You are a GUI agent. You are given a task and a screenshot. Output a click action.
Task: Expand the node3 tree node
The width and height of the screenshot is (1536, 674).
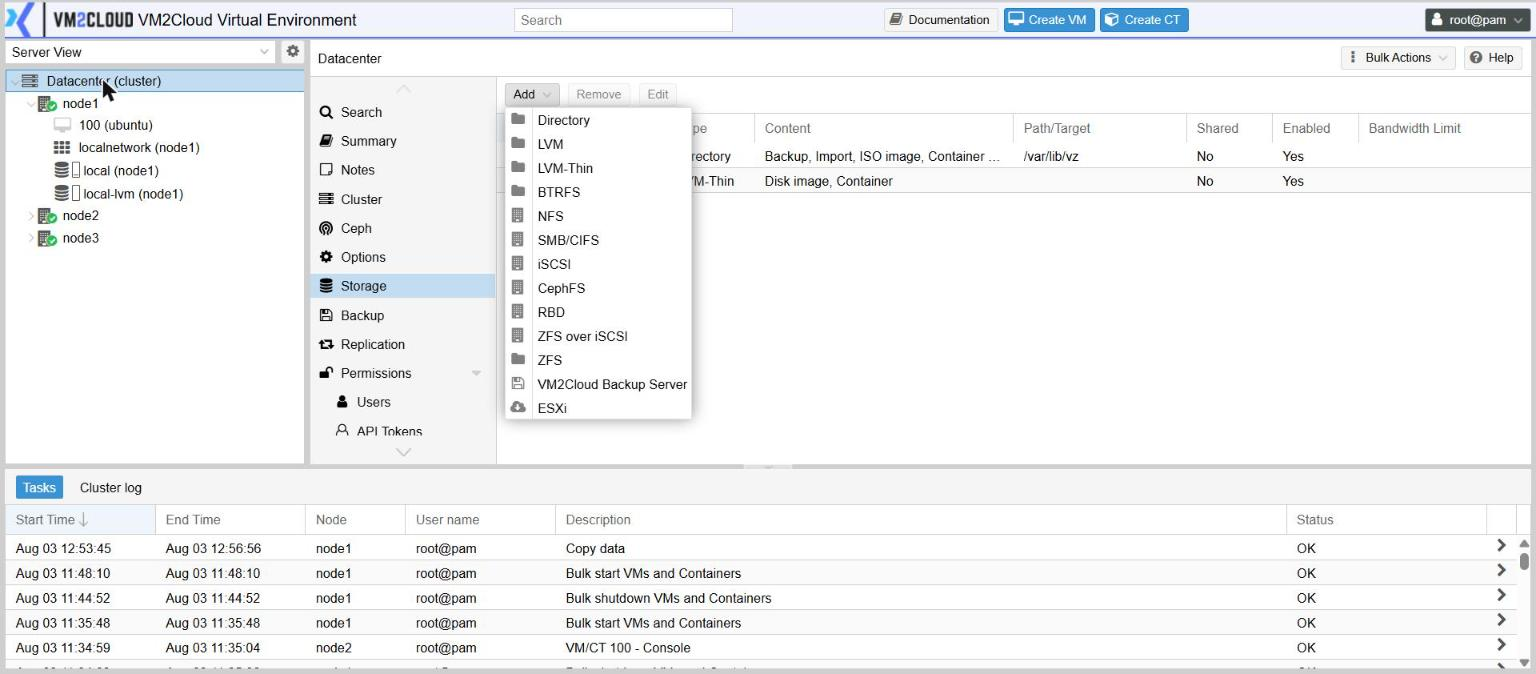31,239
